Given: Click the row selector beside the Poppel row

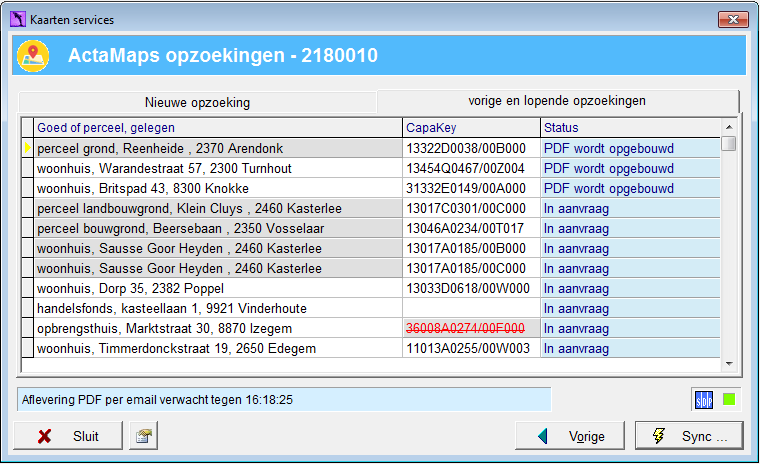Looking at the screenshot, I should (28, 288).
